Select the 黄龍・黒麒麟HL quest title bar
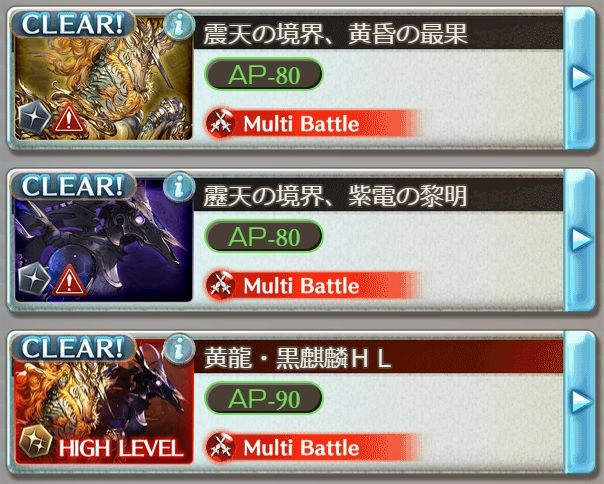 378,356
